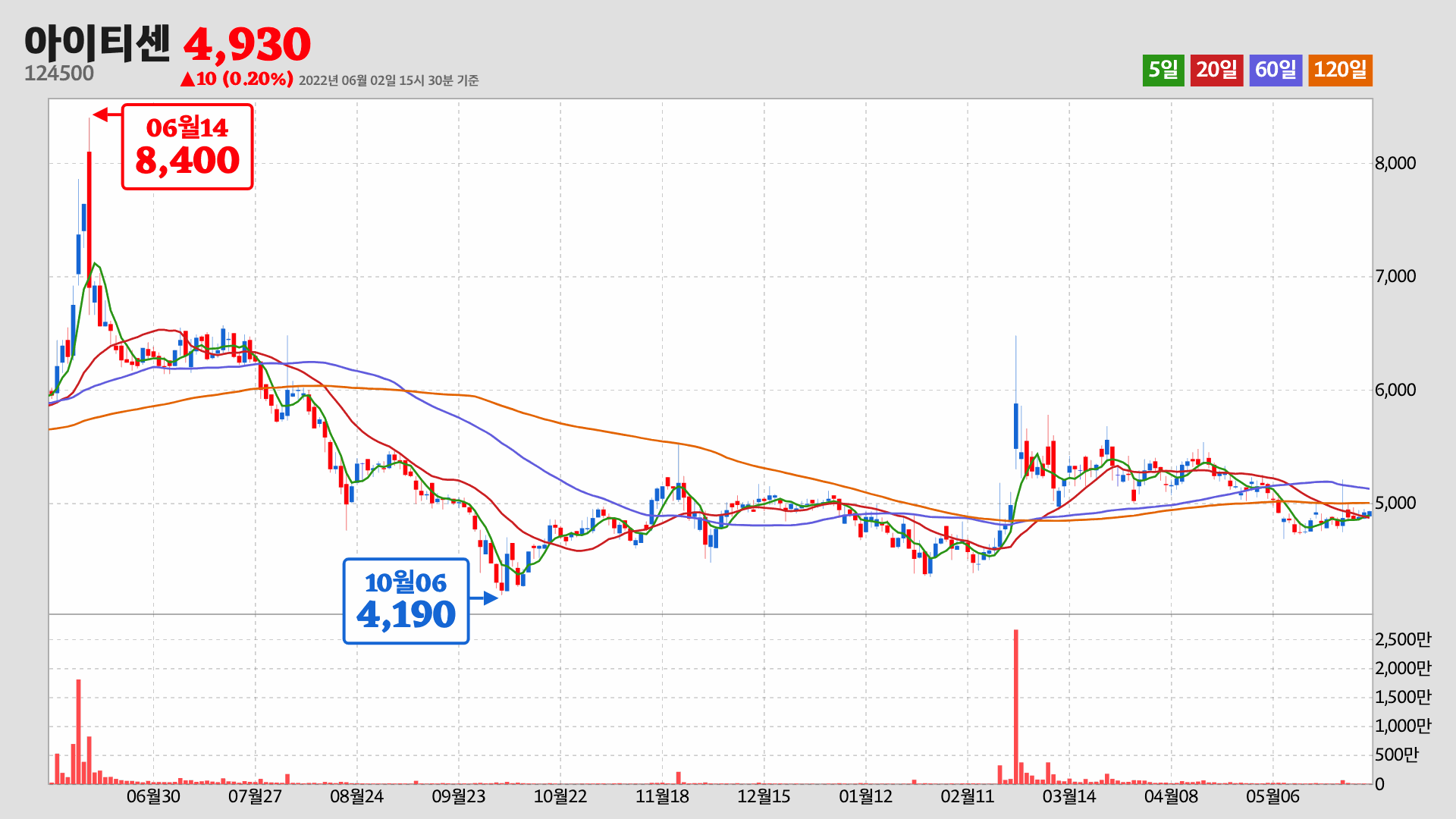Click the 02월11 date axis label
The width and height of the screenshot is (1456, 819).
click(967, 797)
